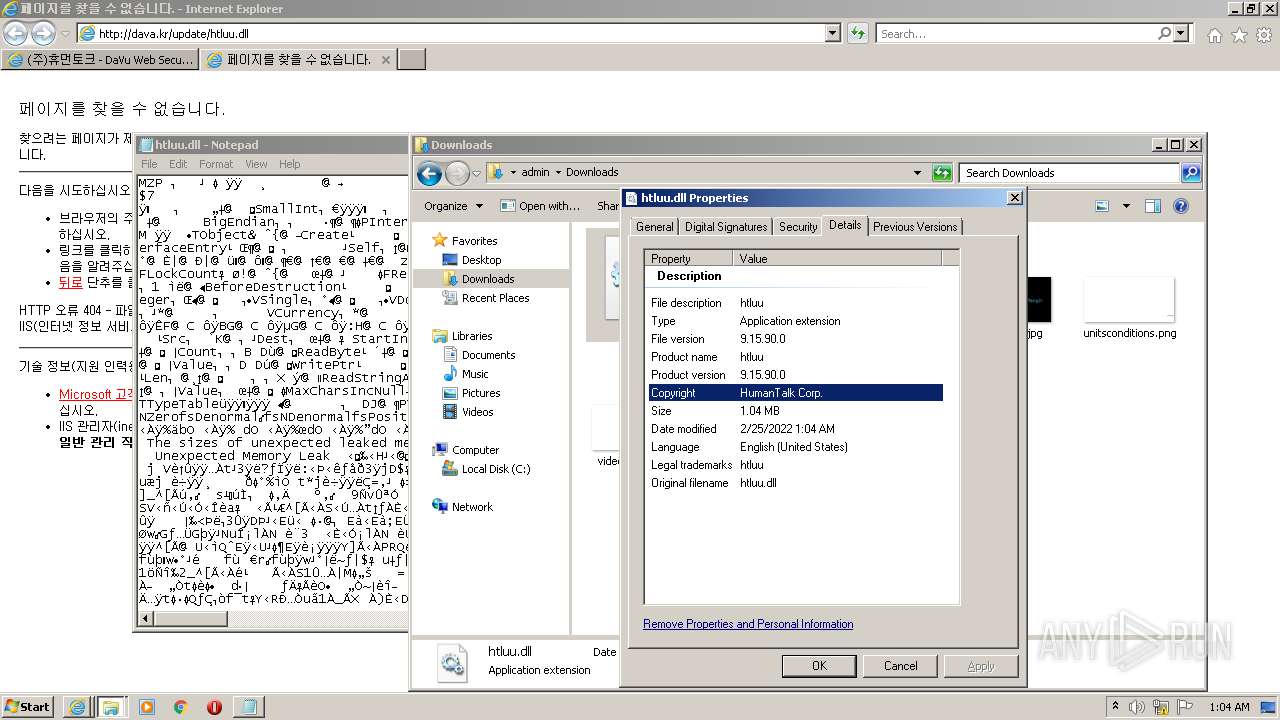Click Open with... in Explorer toolbar
The image size is (1280, 720).
(x=540, y=206)
